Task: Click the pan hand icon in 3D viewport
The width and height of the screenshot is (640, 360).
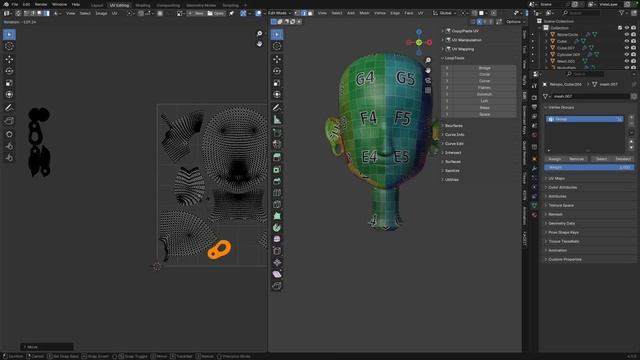Action: point(428,71)
